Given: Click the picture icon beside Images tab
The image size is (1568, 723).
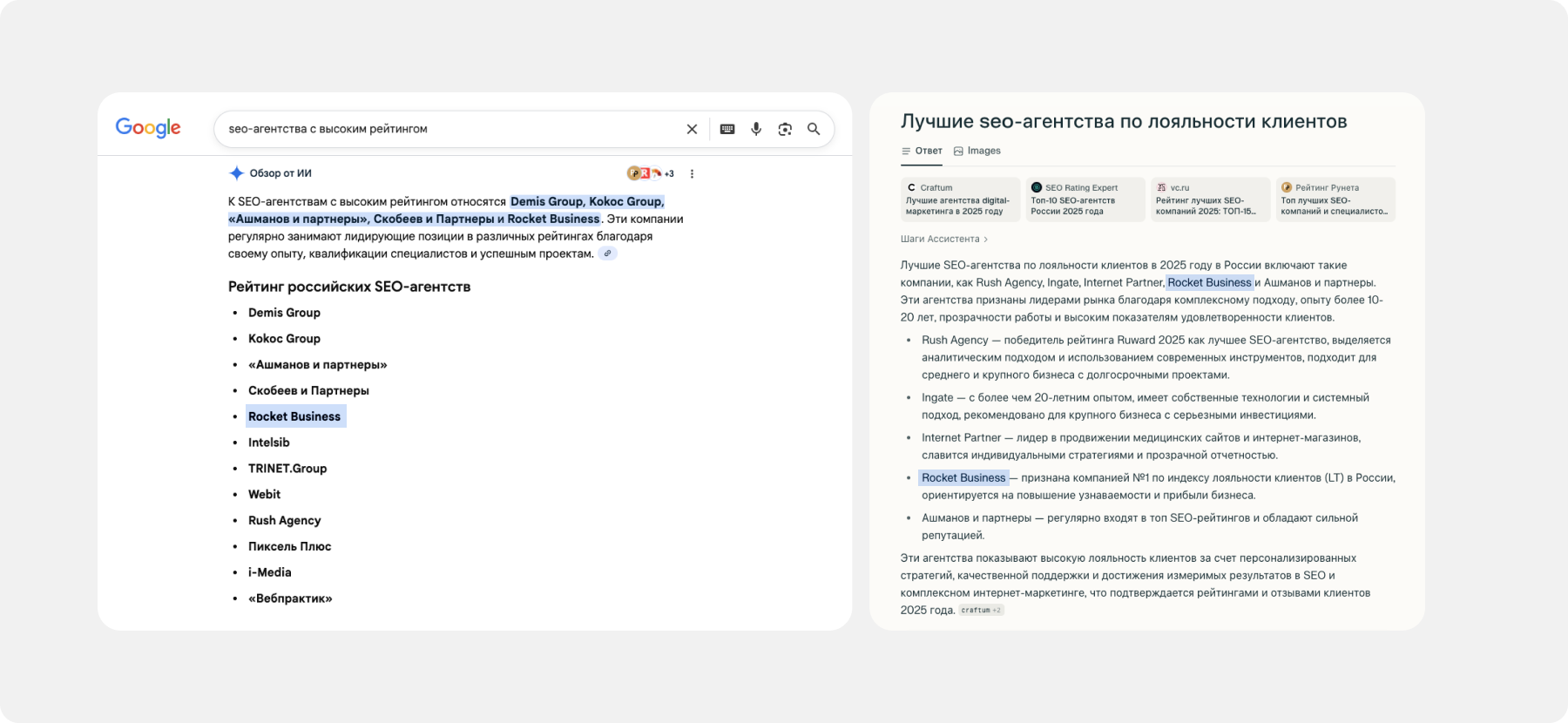Looking at the screenshot, I should coord(958,151).
